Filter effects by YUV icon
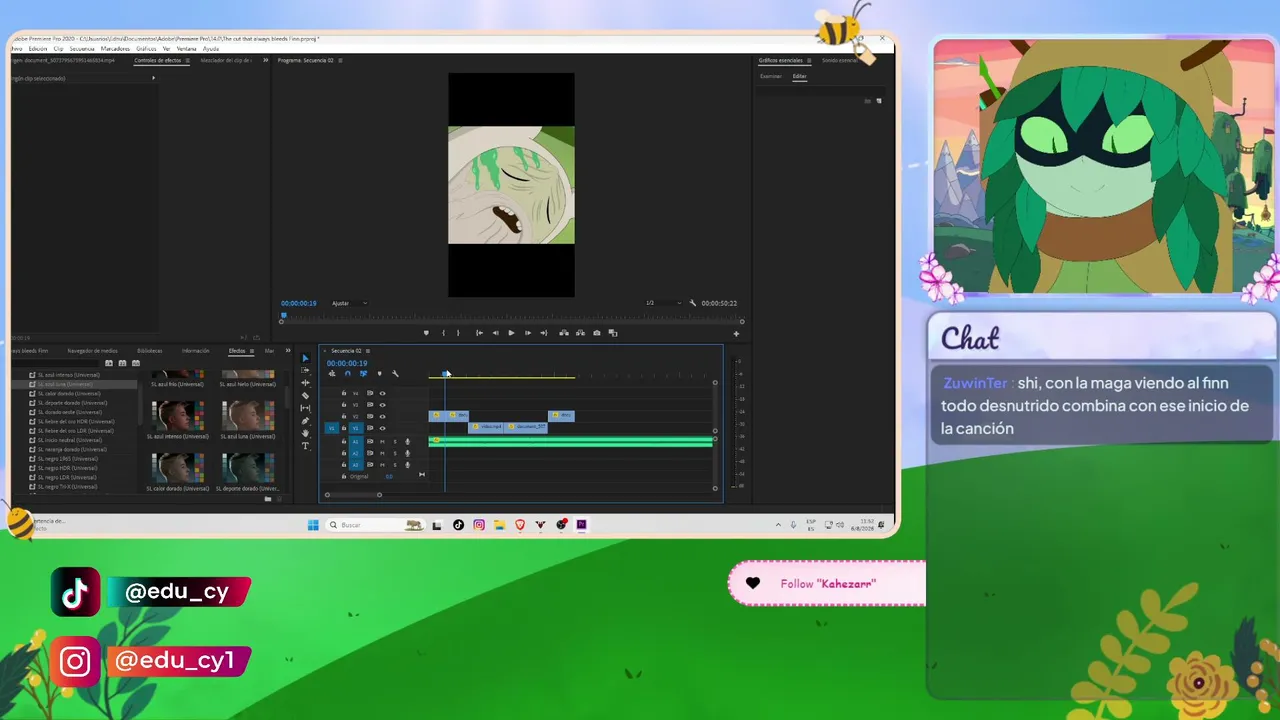 [135, 363]
